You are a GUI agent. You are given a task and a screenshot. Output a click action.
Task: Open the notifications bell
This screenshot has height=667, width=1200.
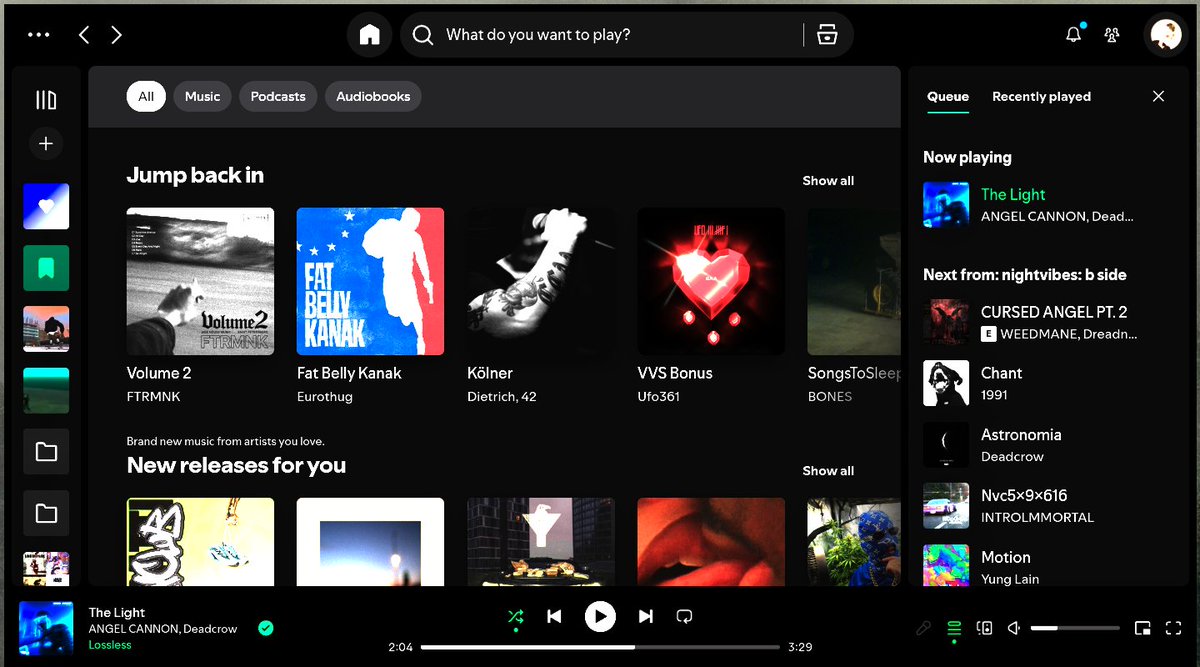(1073, 35)
